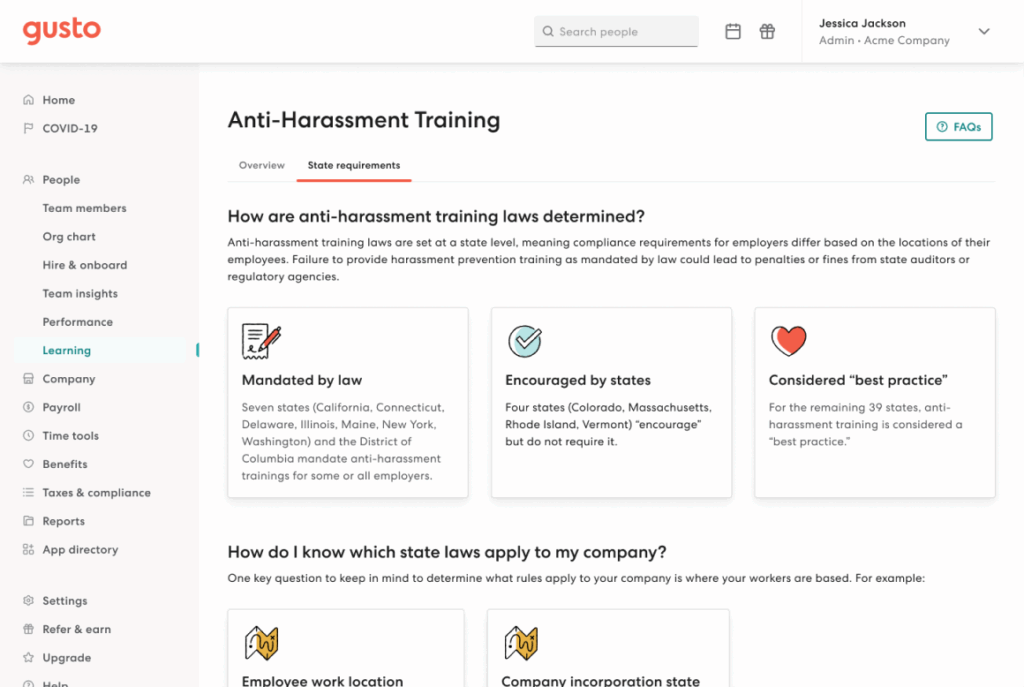The image size is (1024, 687).
Task: Open Team members page
Action: (x=84, y=208)
